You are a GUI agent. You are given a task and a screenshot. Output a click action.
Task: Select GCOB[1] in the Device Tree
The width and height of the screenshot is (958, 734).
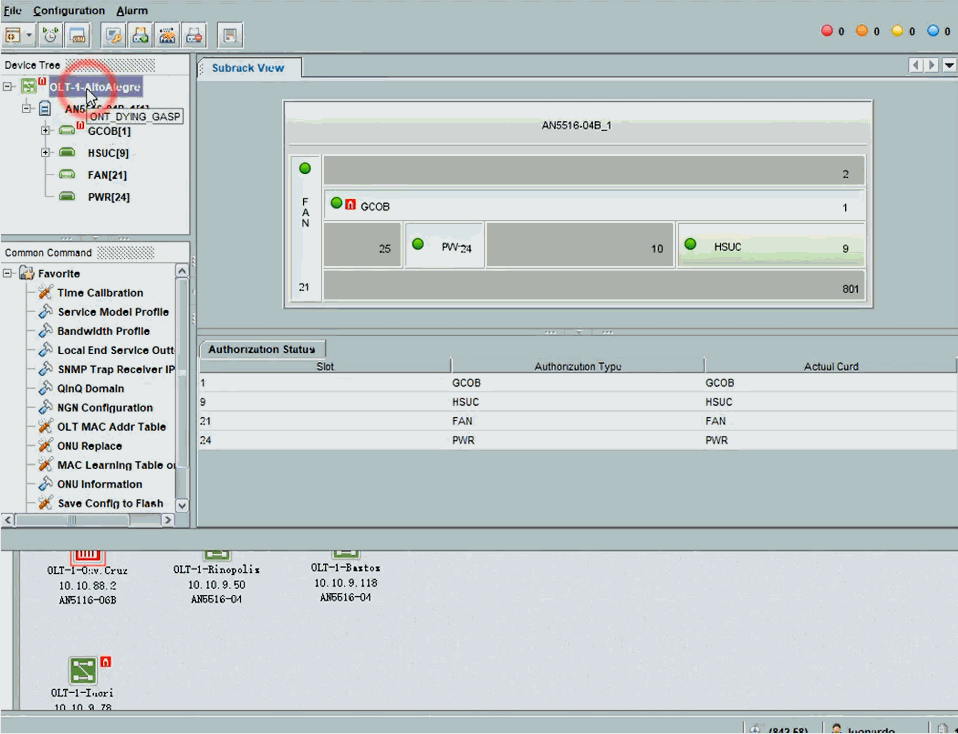(x=109, y=131)
